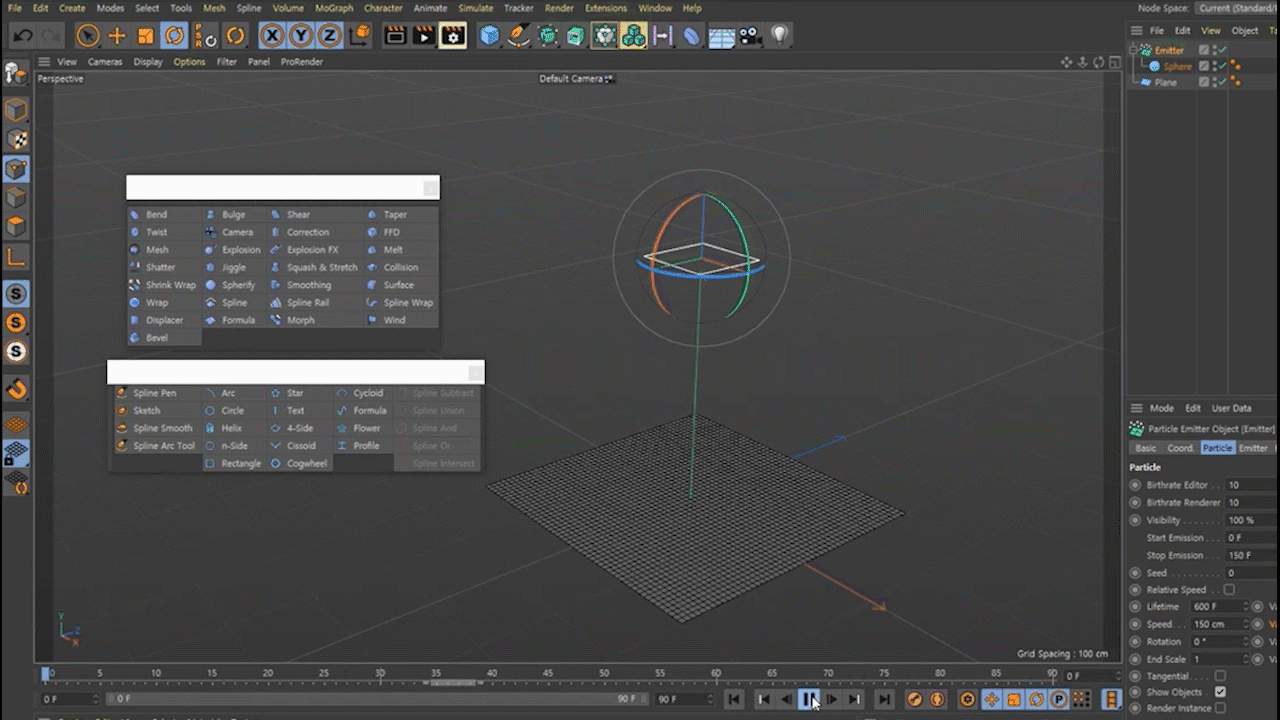This screenshot has width=1280, height=720.
Task: Toggle Sphere layer checkbox square
Action: [x=1204, y=66]
